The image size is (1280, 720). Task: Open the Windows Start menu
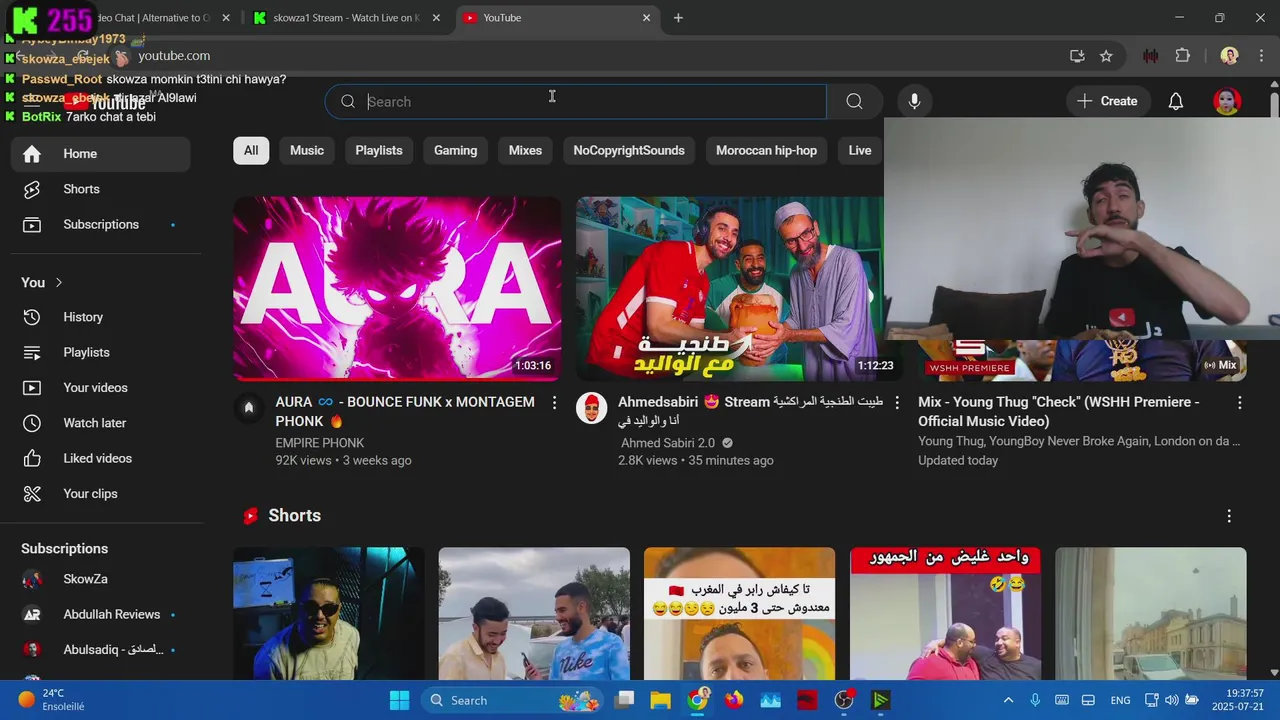pos(399,700)
